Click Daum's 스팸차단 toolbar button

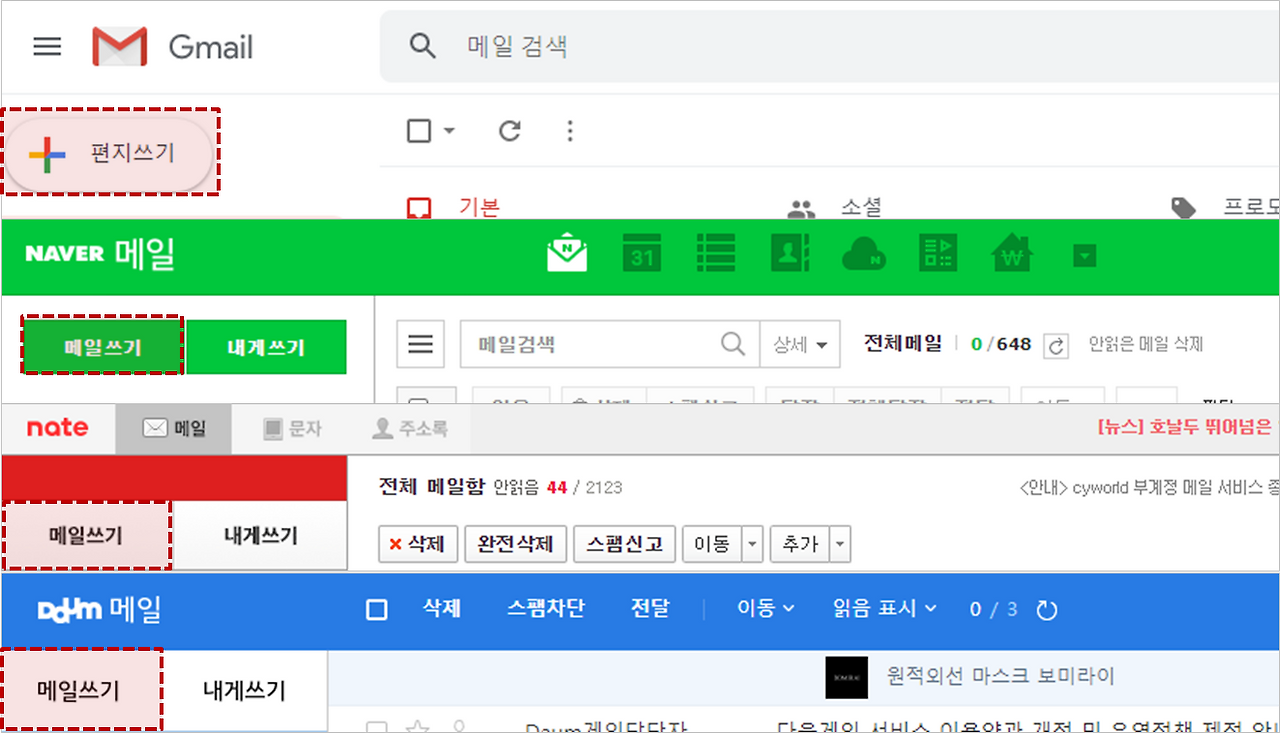(x=546, y=608)
